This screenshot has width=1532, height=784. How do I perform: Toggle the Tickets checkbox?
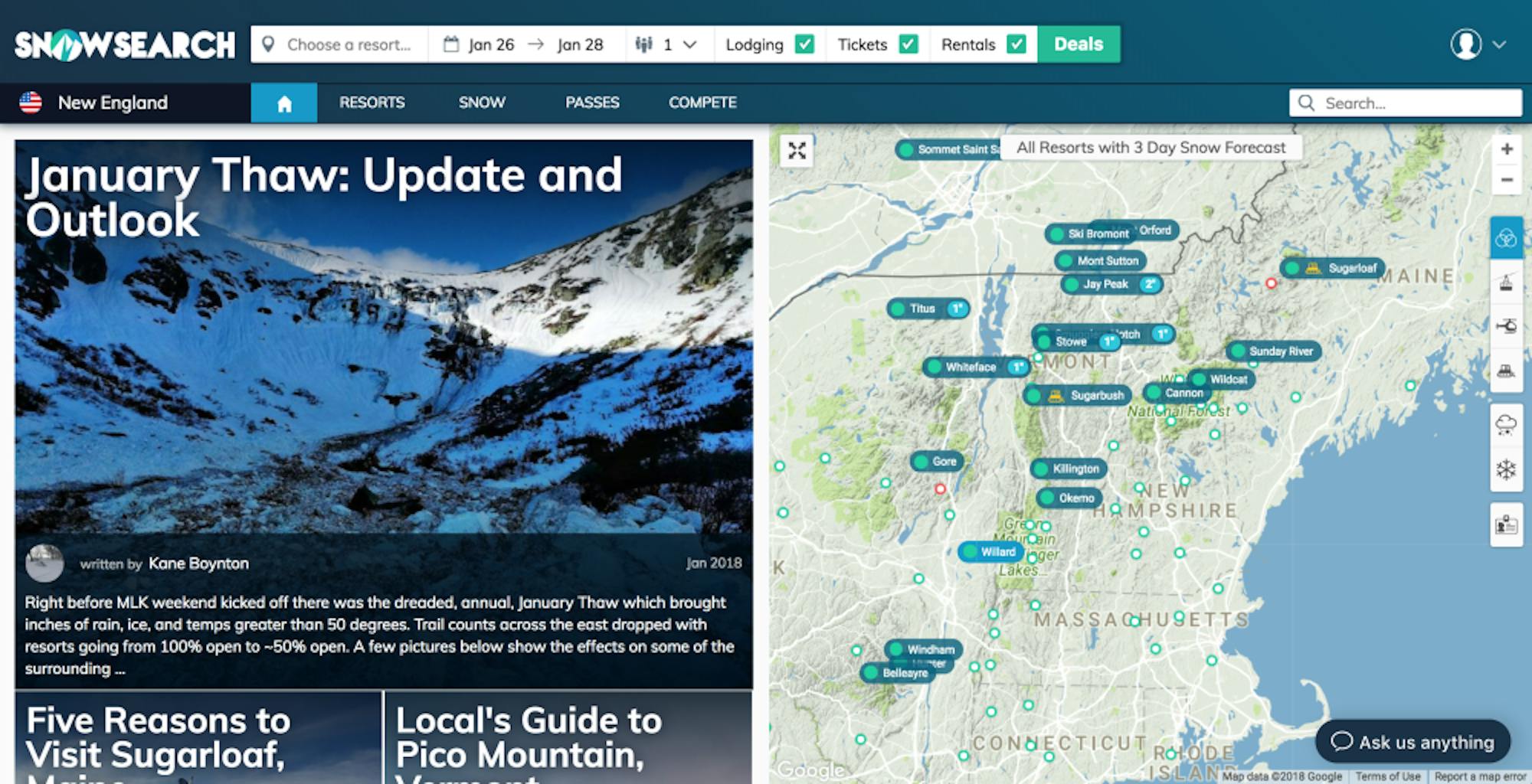(908, 44)
